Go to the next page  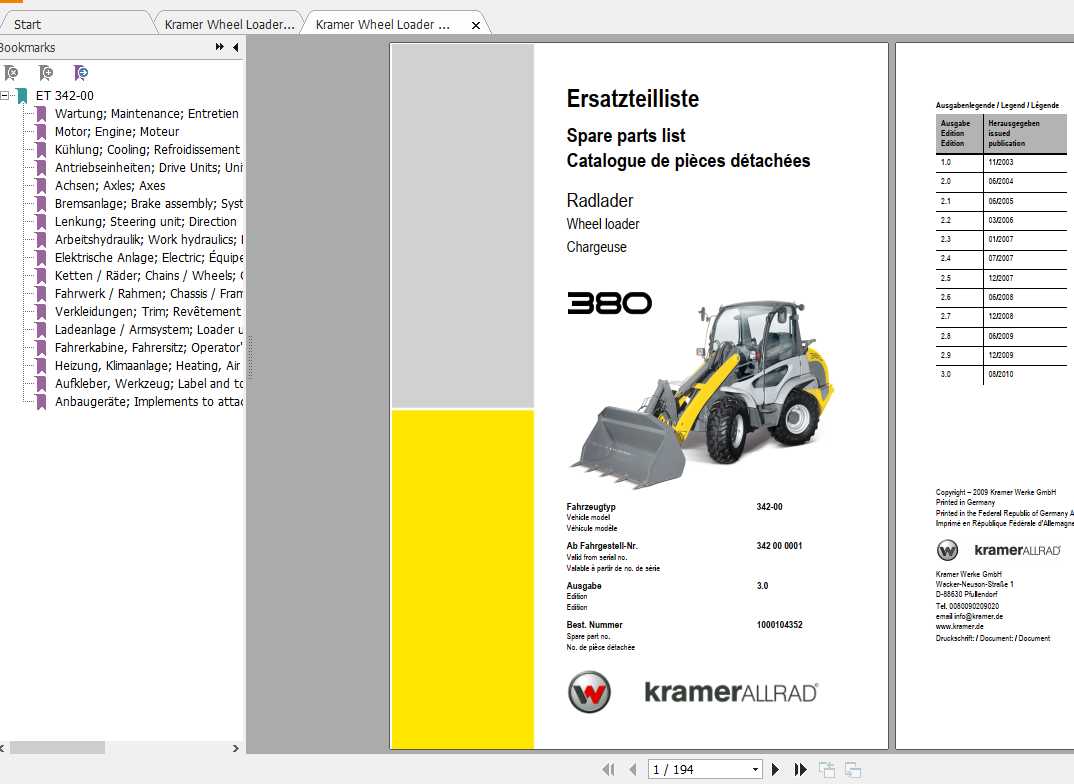(775, 770)
